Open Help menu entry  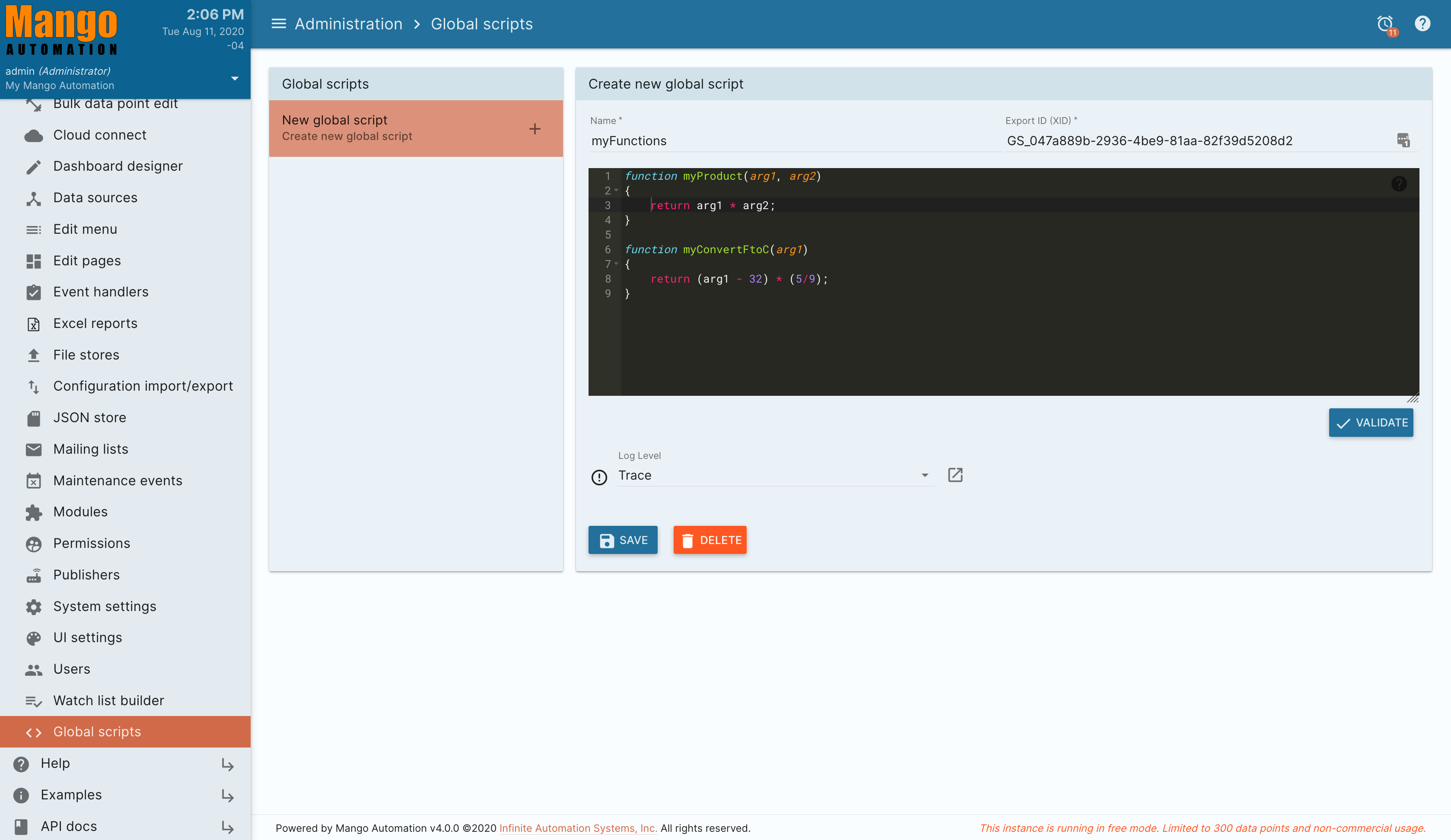(x=125, y=764)
